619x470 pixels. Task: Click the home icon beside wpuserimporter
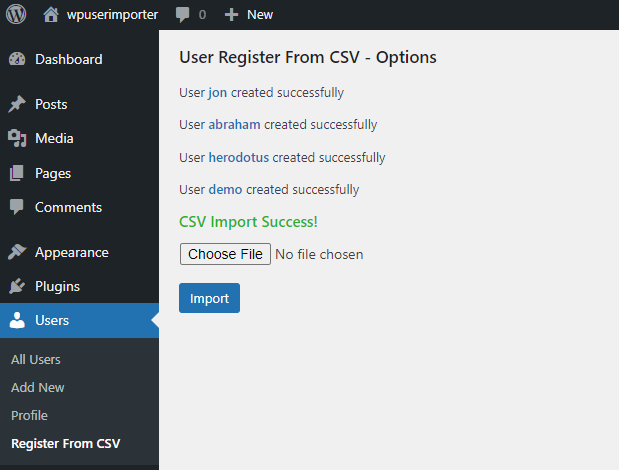point(51,14)
